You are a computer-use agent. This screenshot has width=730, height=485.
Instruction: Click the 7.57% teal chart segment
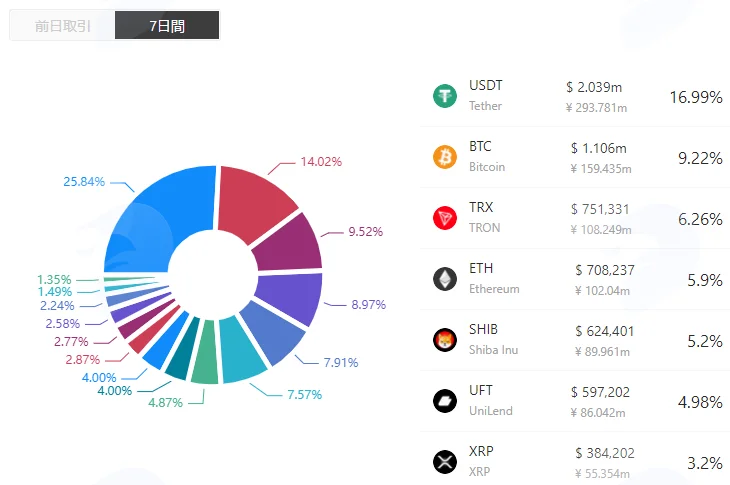pos(241,351)
